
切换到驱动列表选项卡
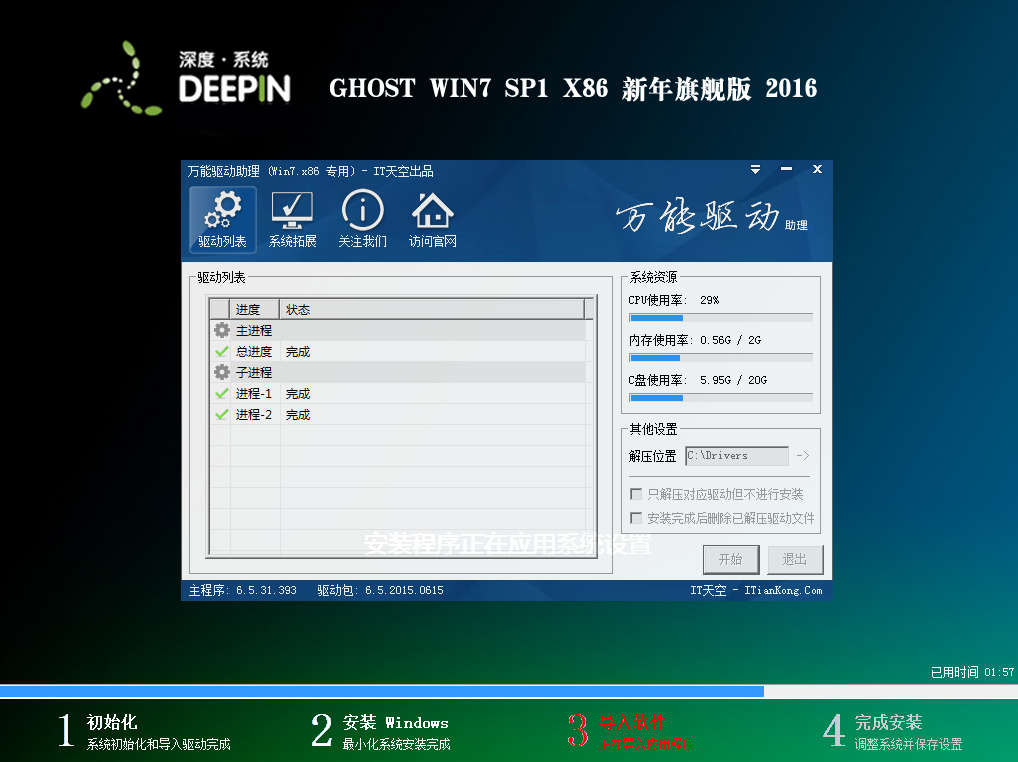click(221, 219)
